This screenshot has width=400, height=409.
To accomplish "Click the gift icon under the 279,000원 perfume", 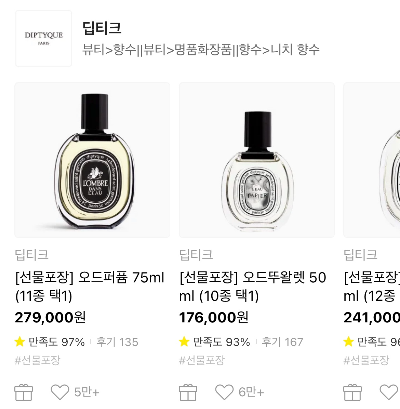I will point(24,392).
